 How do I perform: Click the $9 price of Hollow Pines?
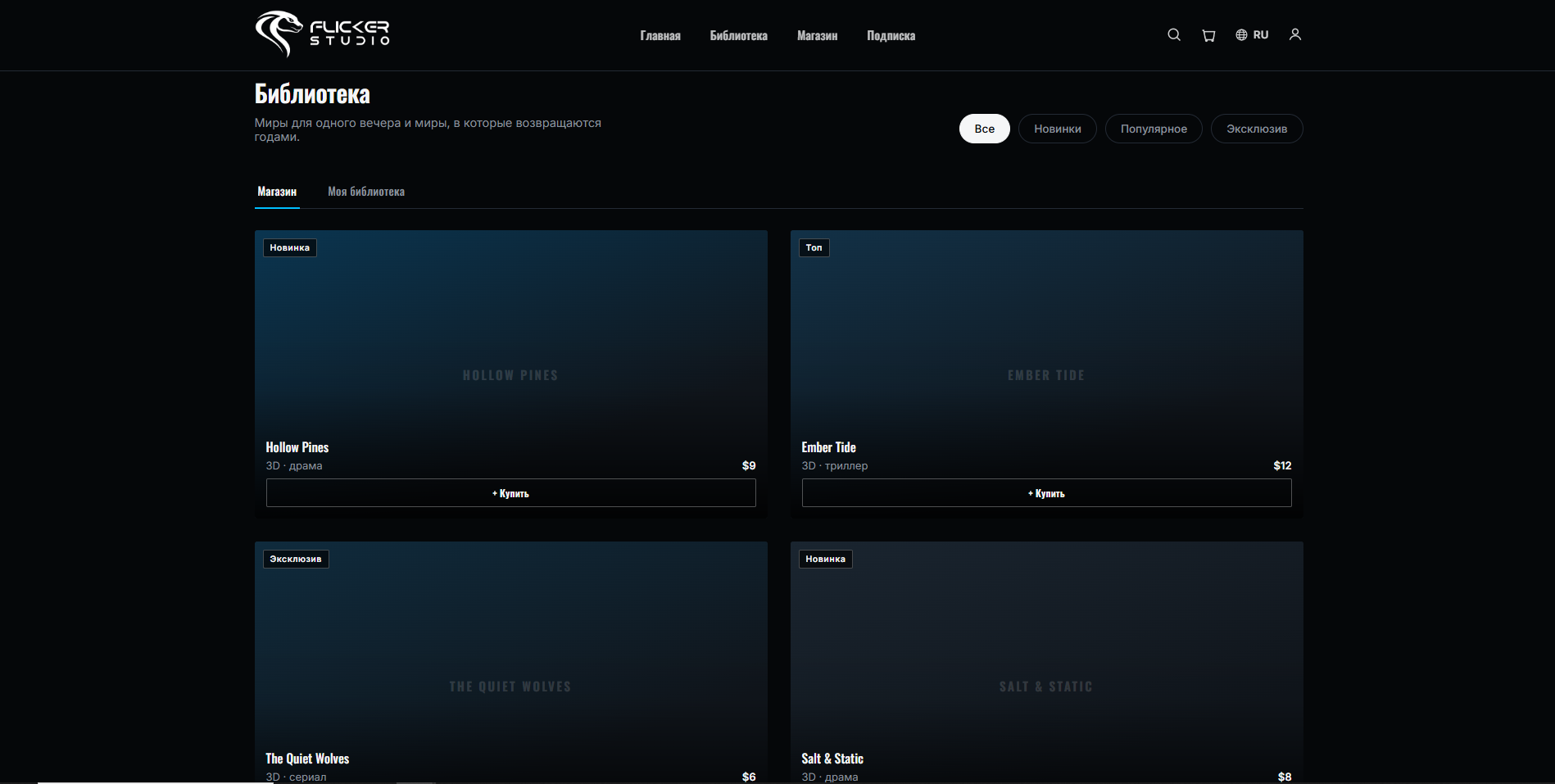pos(749,465)
